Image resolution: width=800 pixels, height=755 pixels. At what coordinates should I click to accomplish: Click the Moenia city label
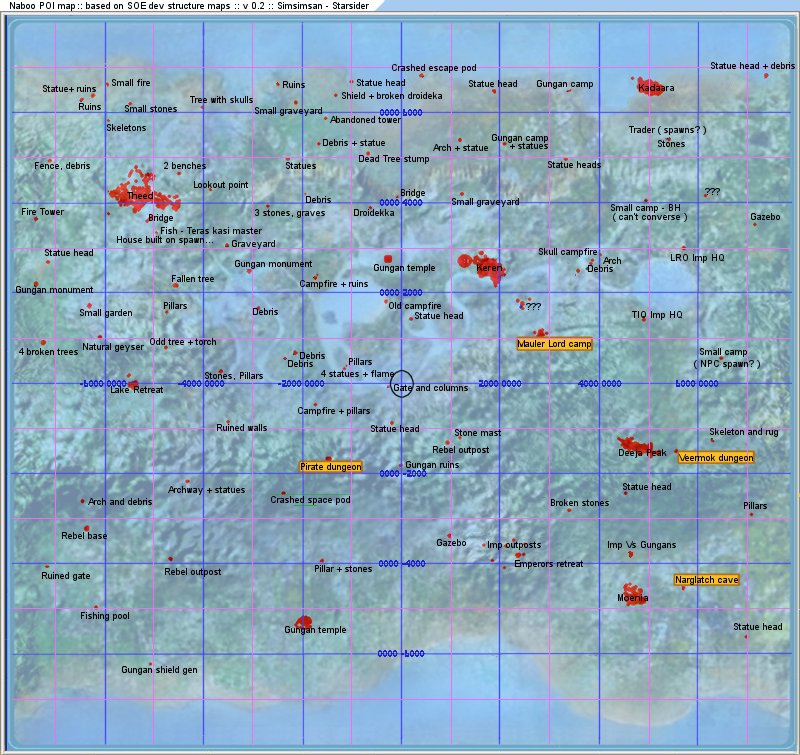coord(633,598)
